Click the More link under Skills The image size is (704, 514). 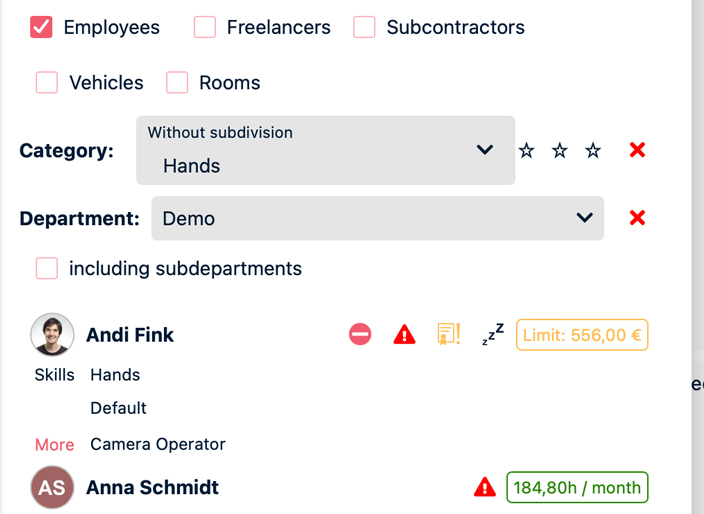click(x=54, y=445)
